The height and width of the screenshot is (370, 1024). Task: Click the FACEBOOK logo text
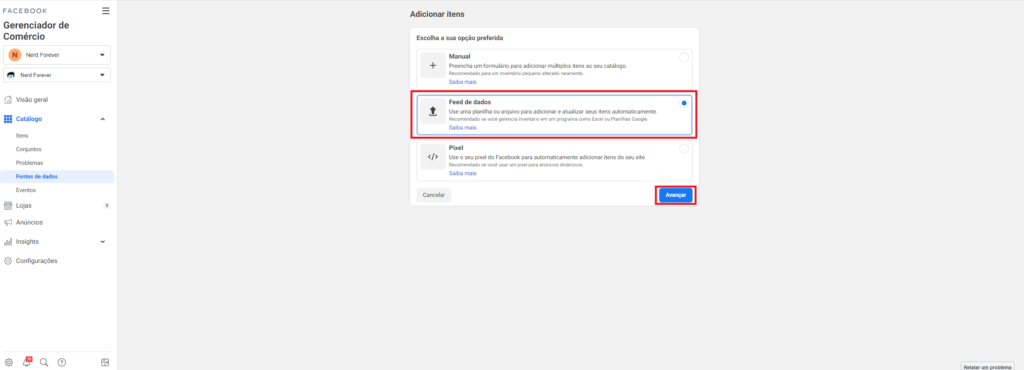(25, 11)
